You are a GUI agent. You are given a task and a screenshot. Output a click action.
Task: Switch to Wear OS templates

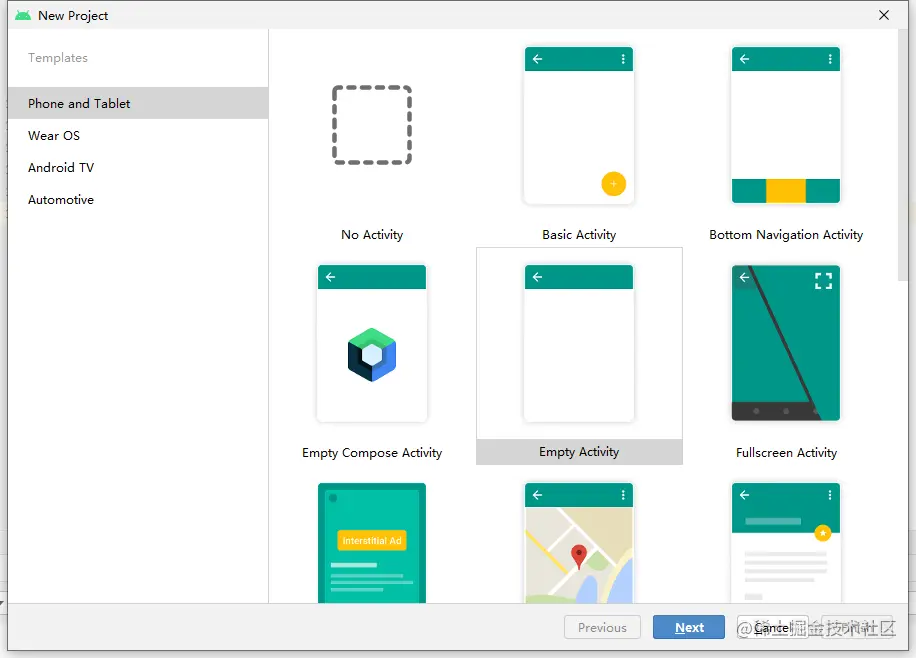click(138, 136)
